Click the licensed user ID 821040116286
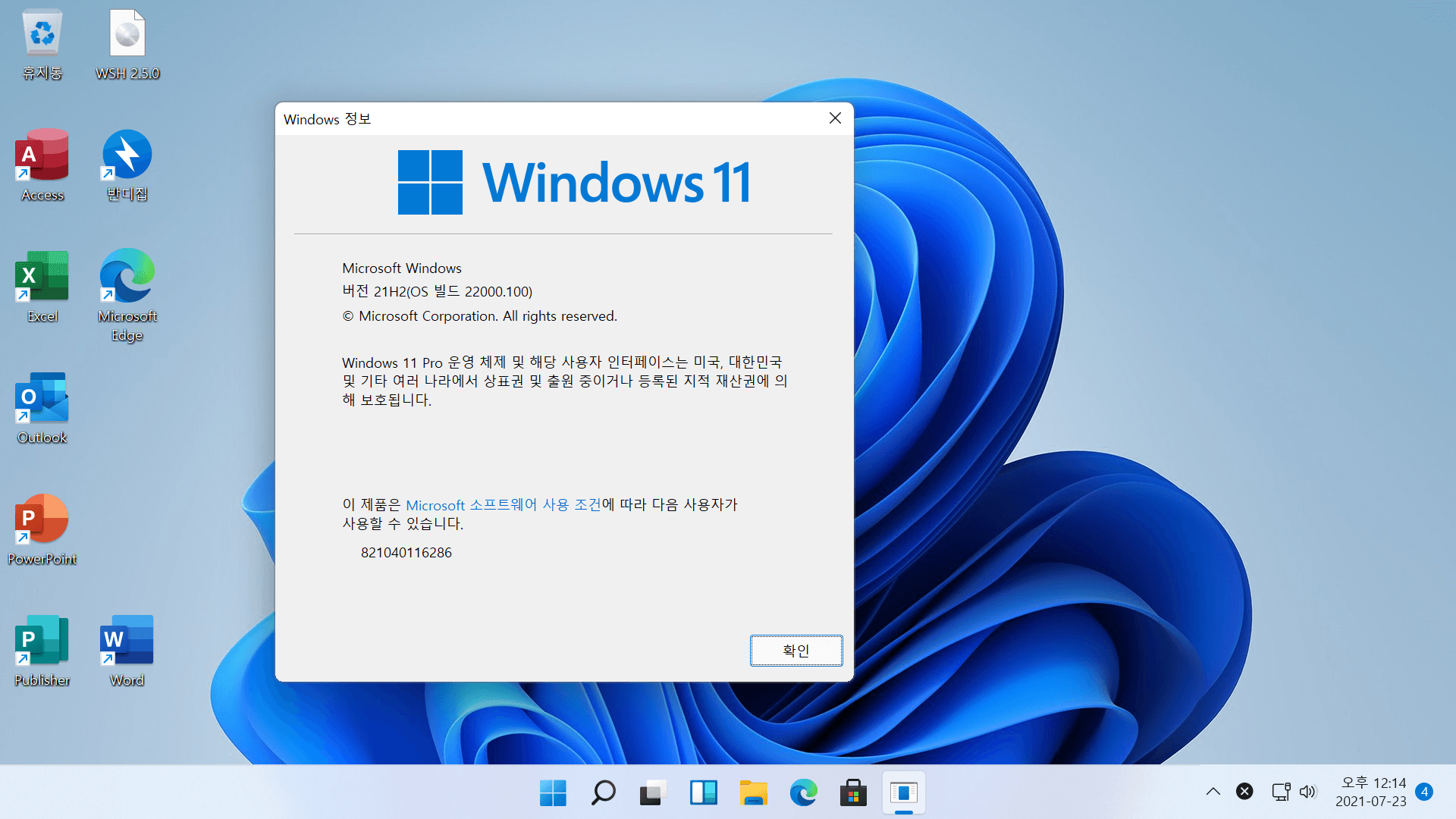 (x=406, y=553)
